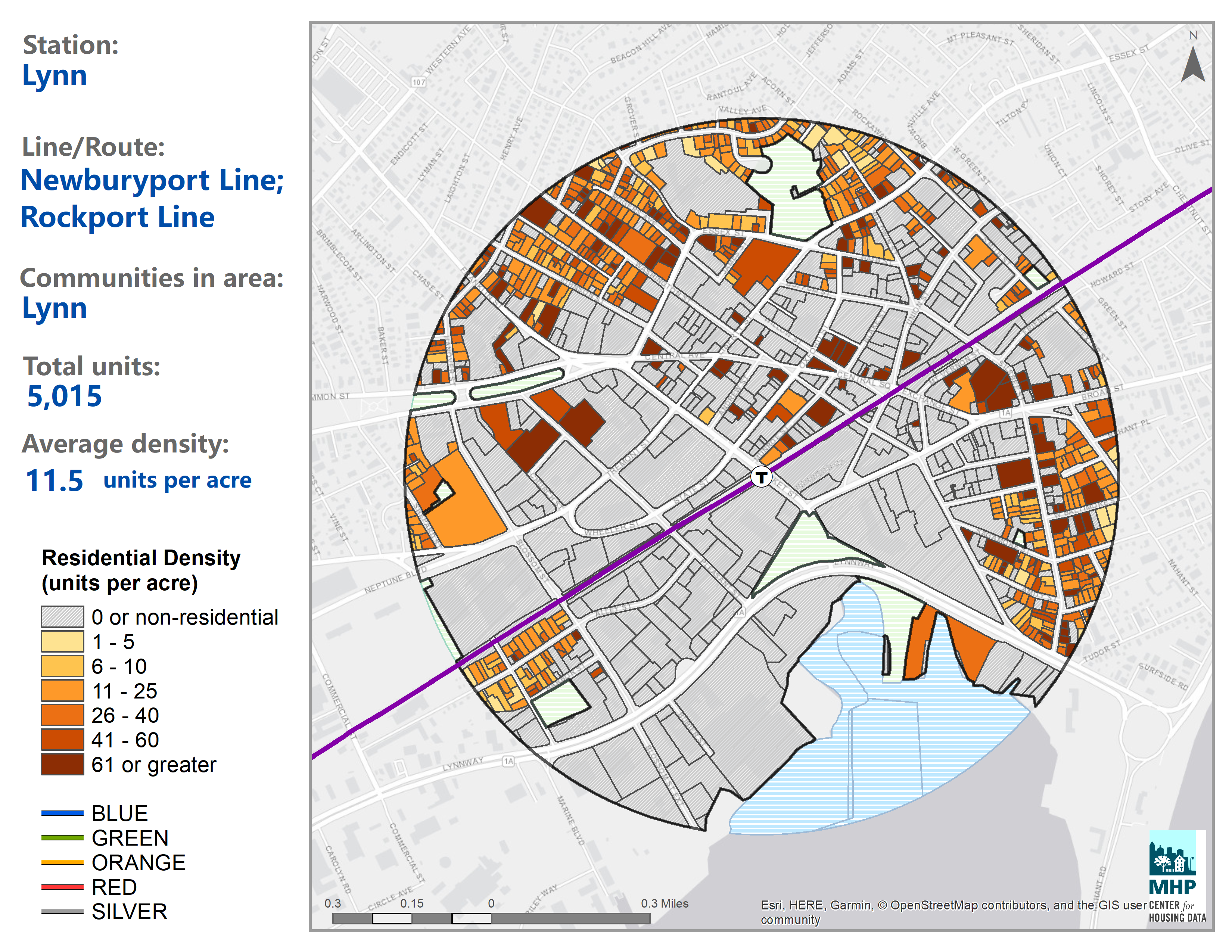Click the RED line legend symbol

62,887
